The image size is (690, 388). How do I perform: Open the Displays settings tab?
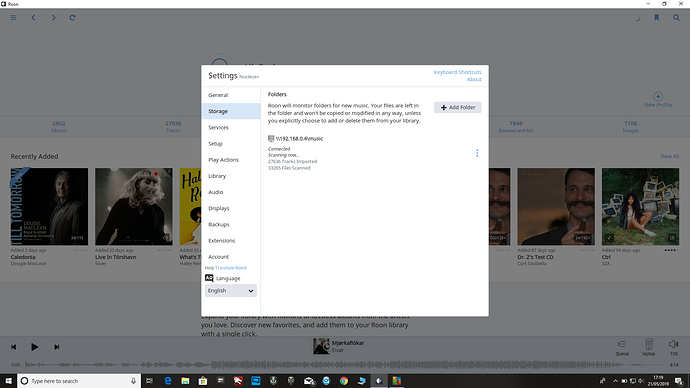231,209
